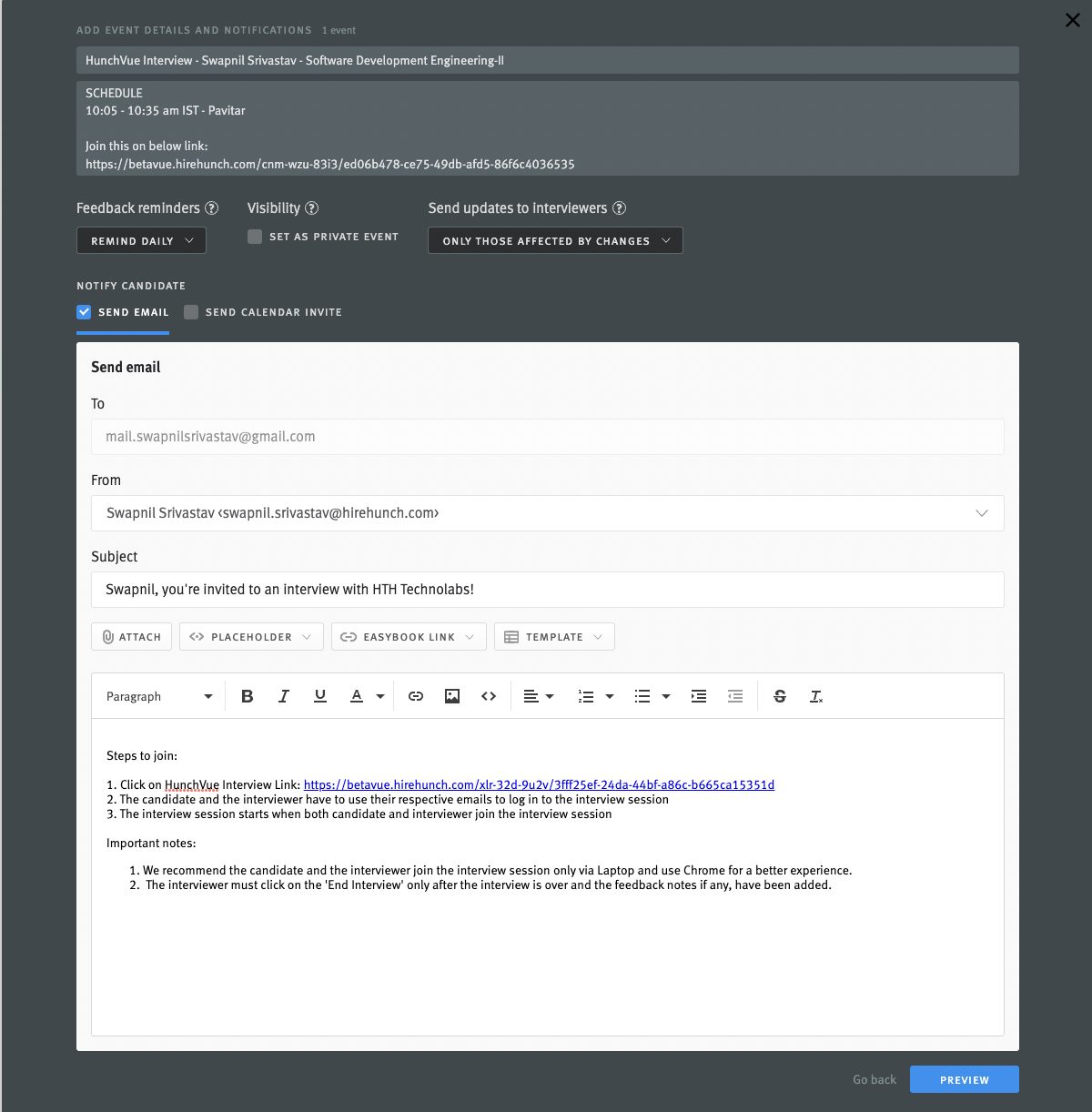Image resolution: width=1092 pixels, height=1112 pixels.
Task: Apply strikethrough formatting
Action: coord(780,696)
